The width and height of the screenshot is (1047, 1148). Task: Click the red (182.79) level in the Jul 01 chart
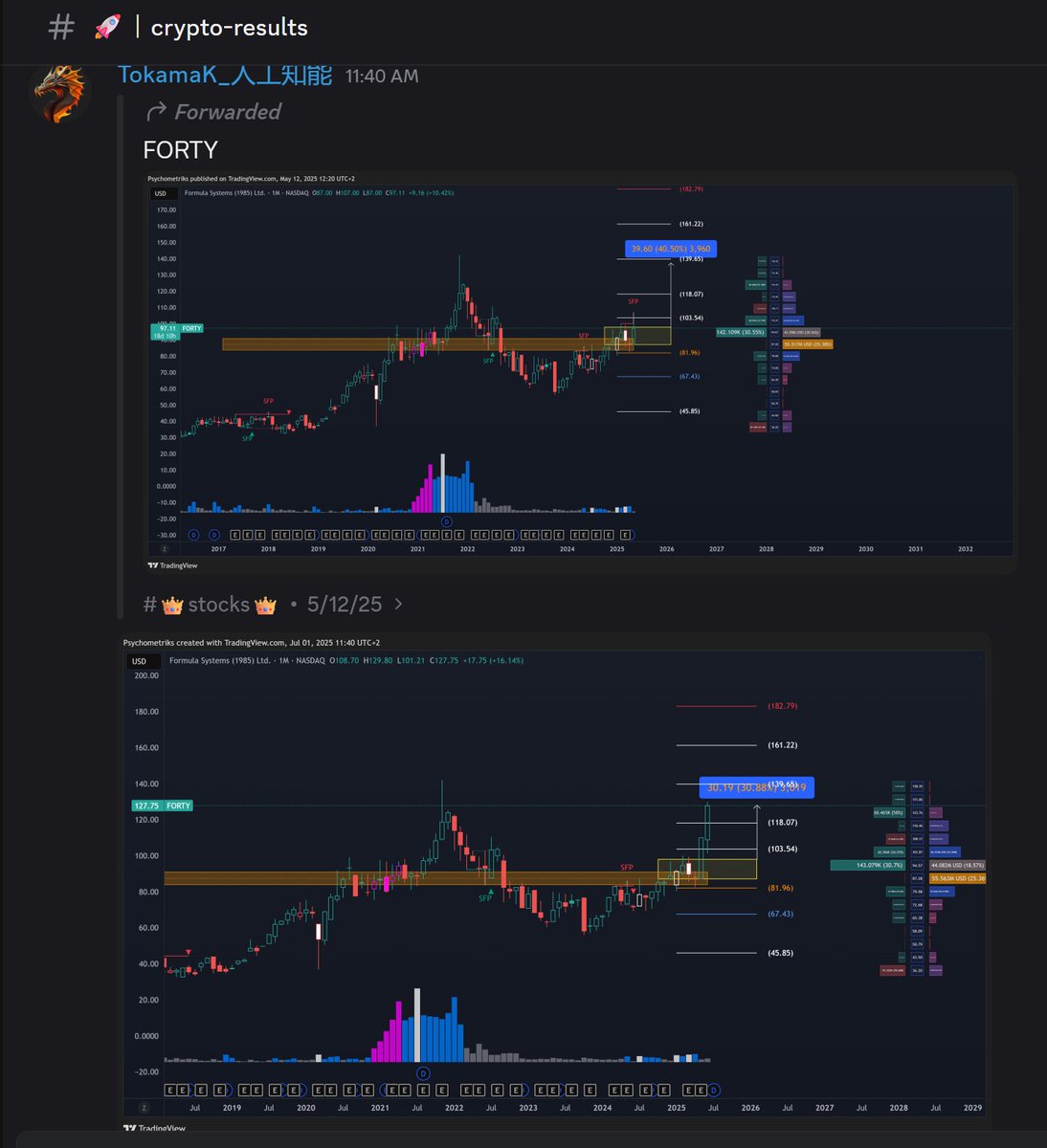782,706
